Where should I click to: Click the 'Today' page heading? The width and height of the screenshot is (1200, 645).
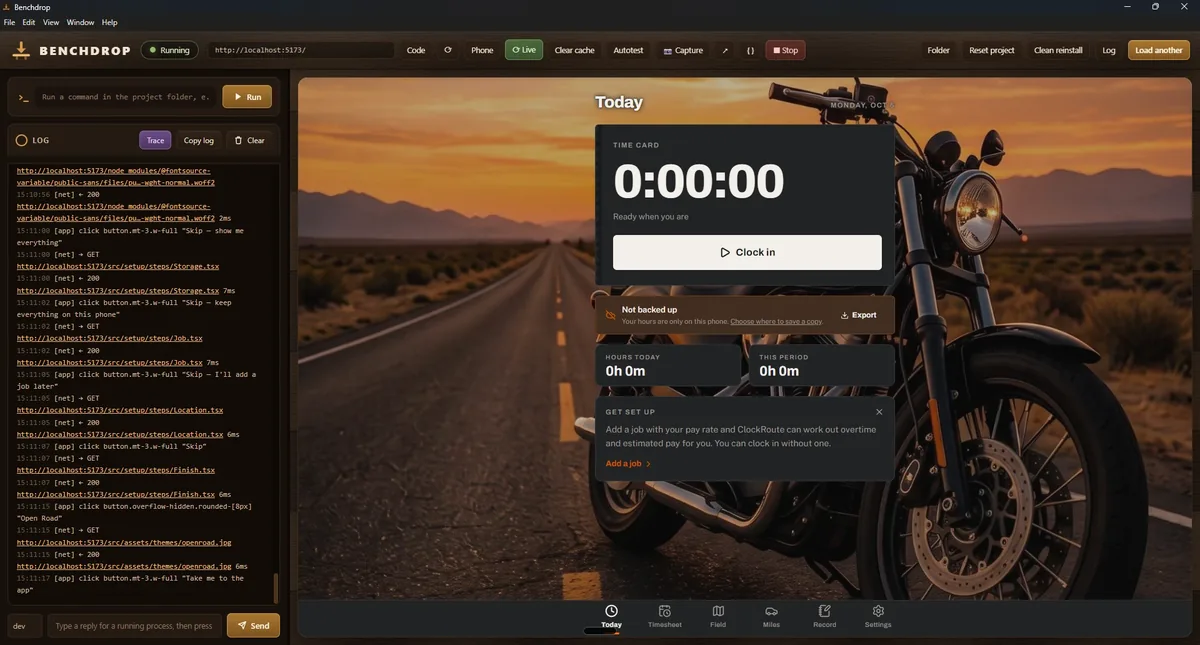[619, 102]
